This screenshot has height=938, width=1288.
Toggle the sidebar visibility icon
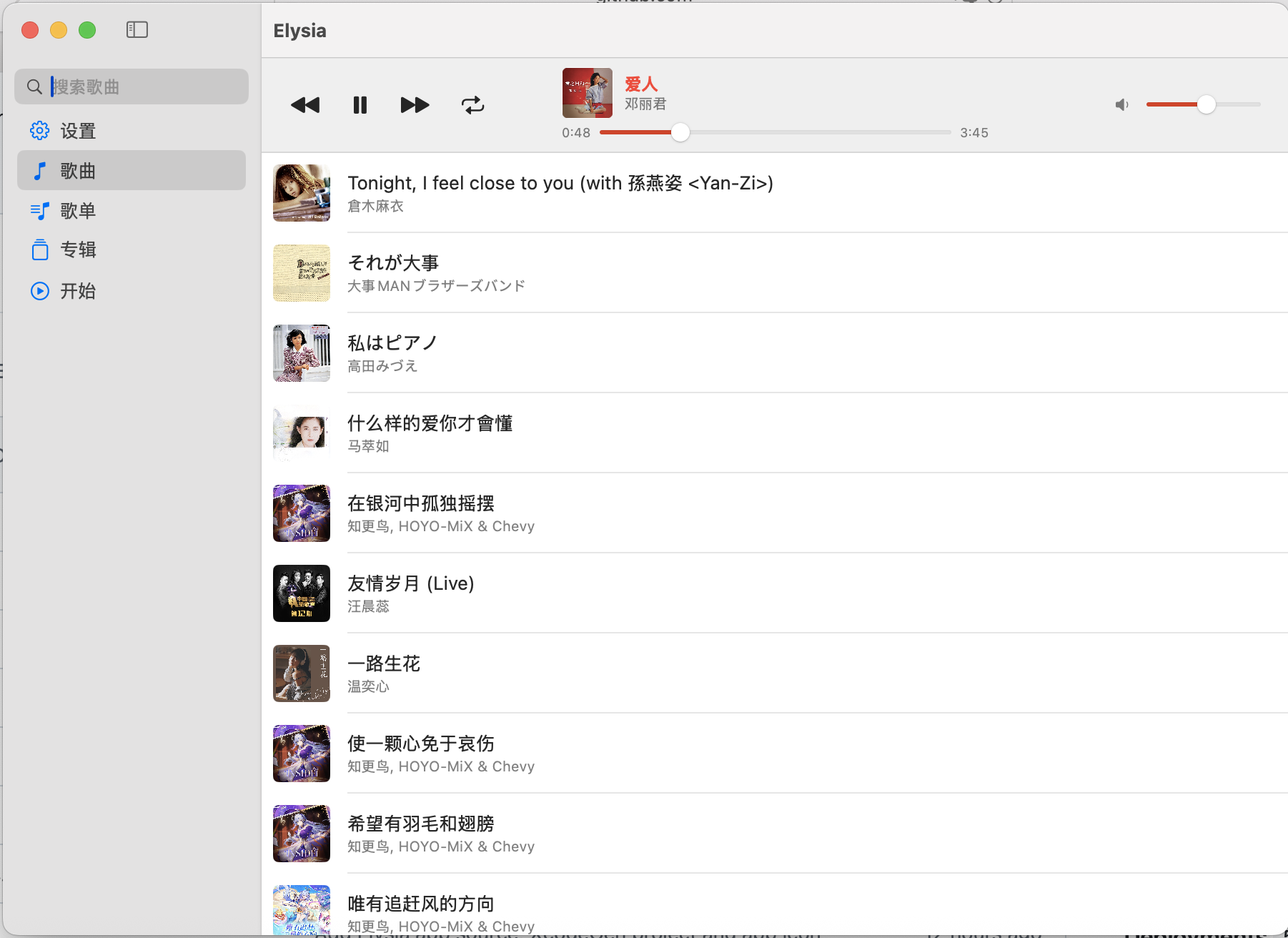137,29
